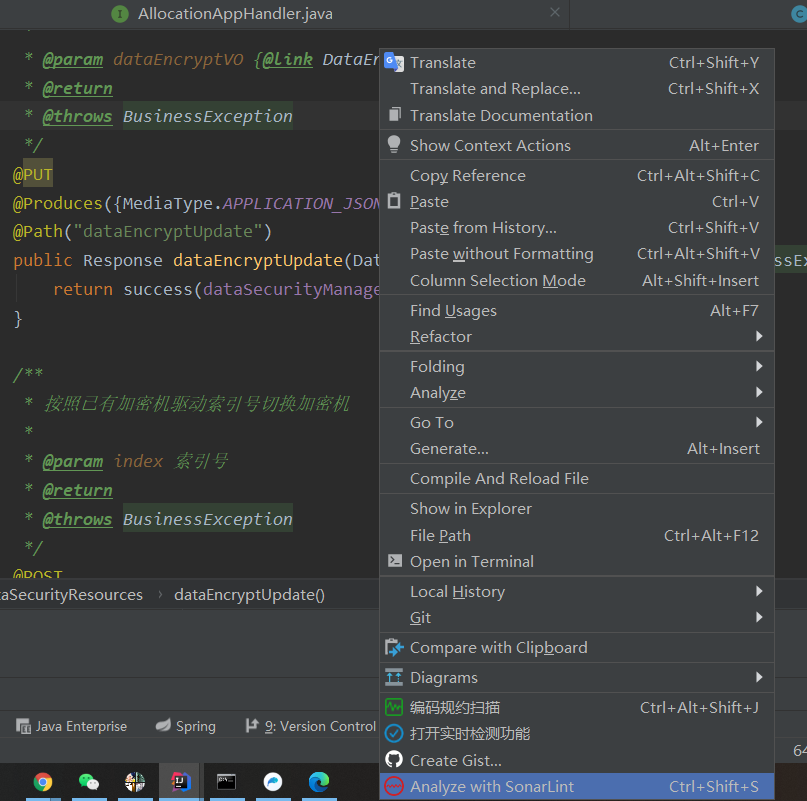The height and width of the screenshot is (801, 807).
Task: Expand the Folding submenu
Action: [x=437, y=367]
